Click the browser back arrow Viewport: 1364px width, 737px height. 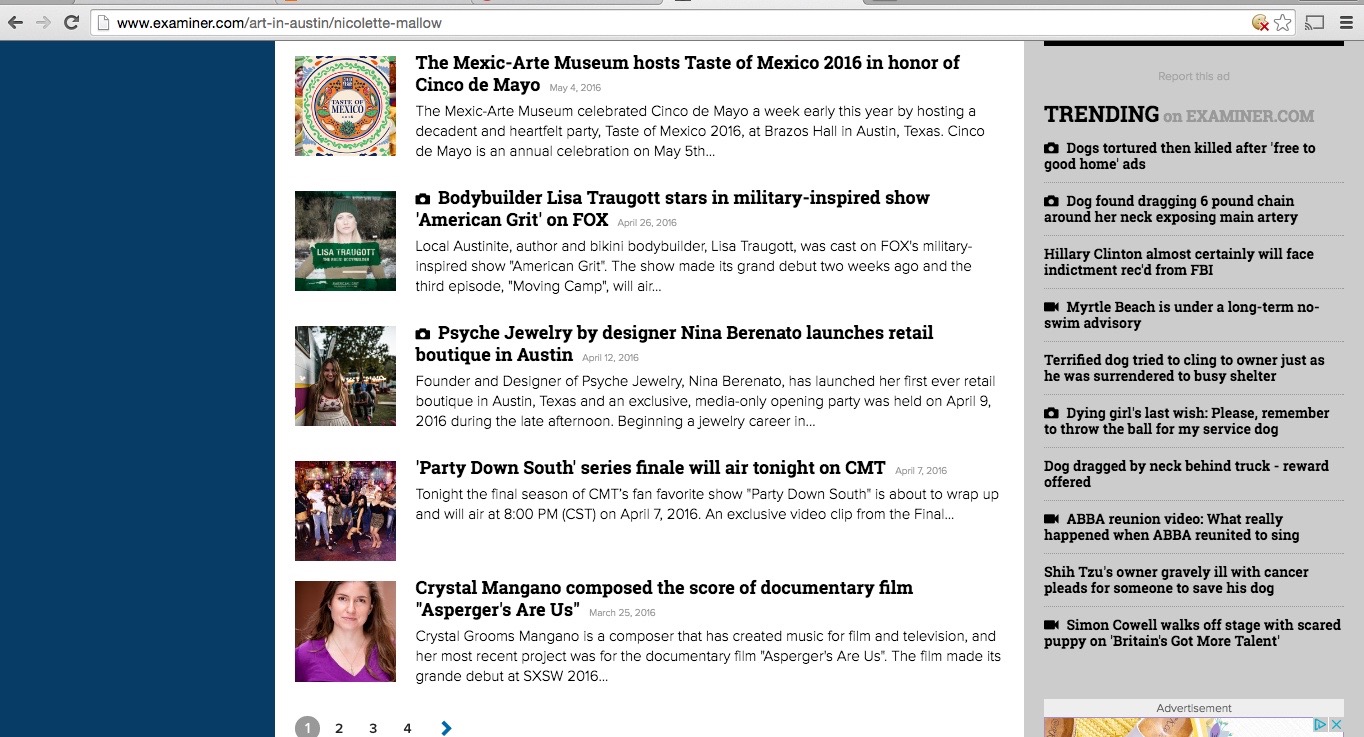15,22
